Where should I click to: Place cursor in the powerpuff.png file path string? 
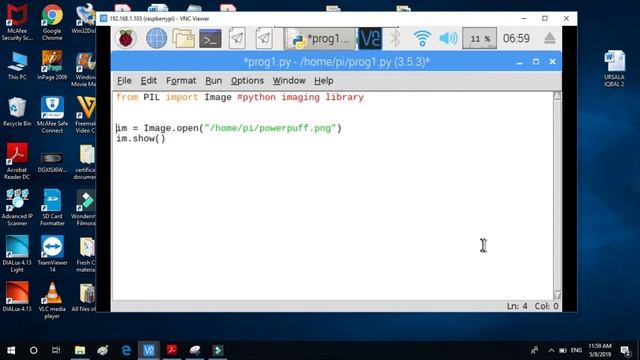(270, 128)
